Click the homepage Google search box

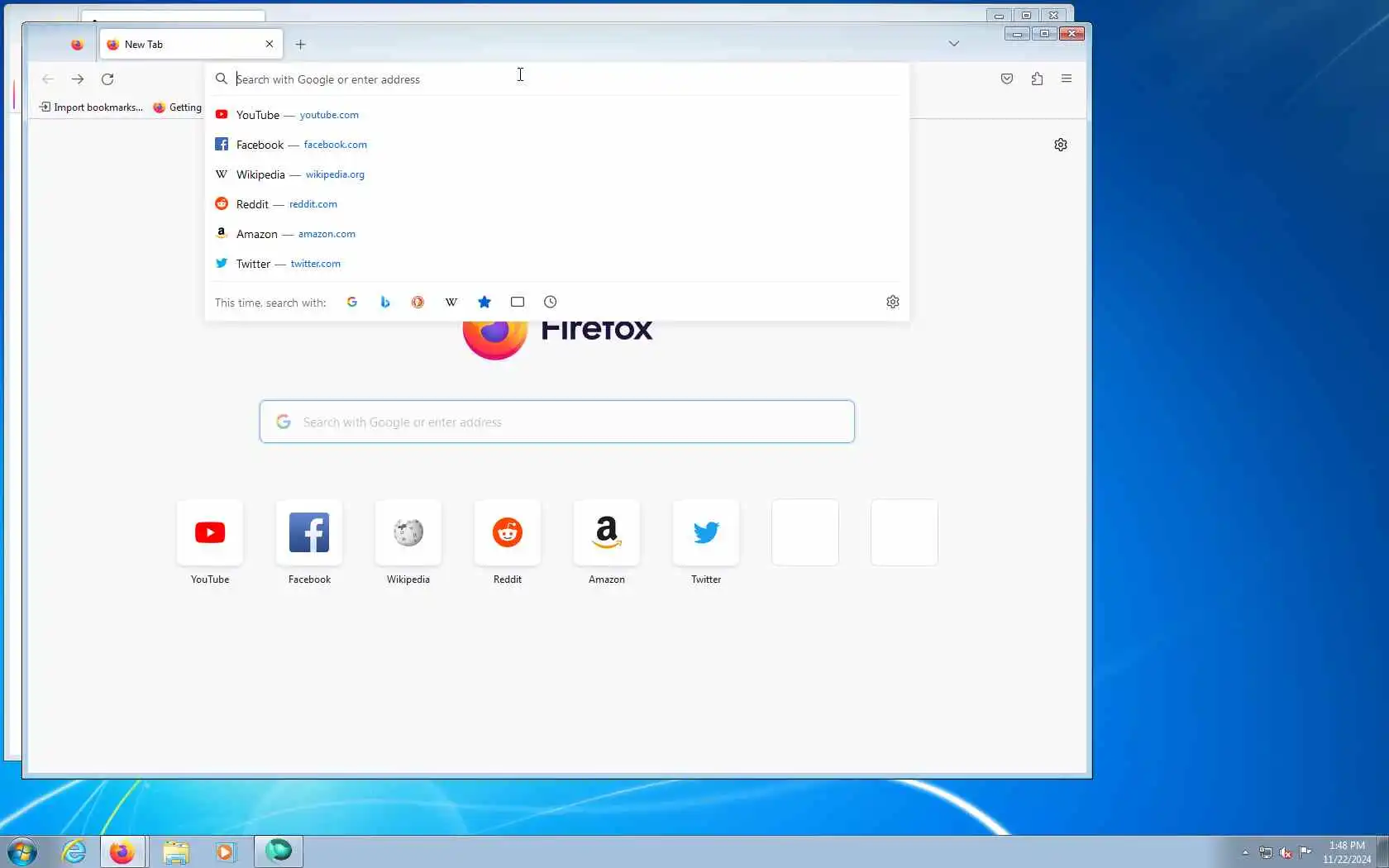pos(557,422)
